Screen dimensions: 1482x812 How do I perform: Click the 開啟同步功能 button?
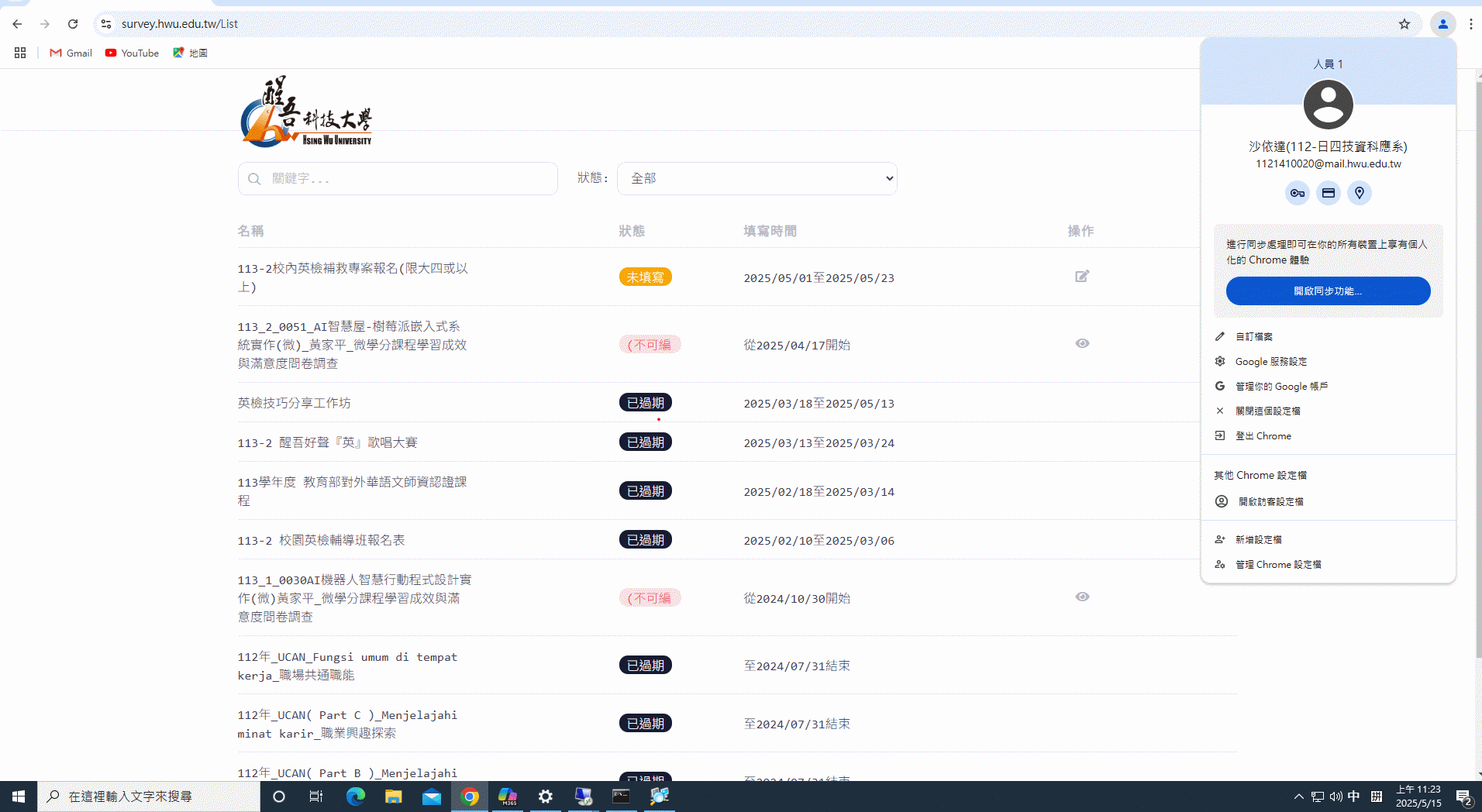coord(1328,291)
